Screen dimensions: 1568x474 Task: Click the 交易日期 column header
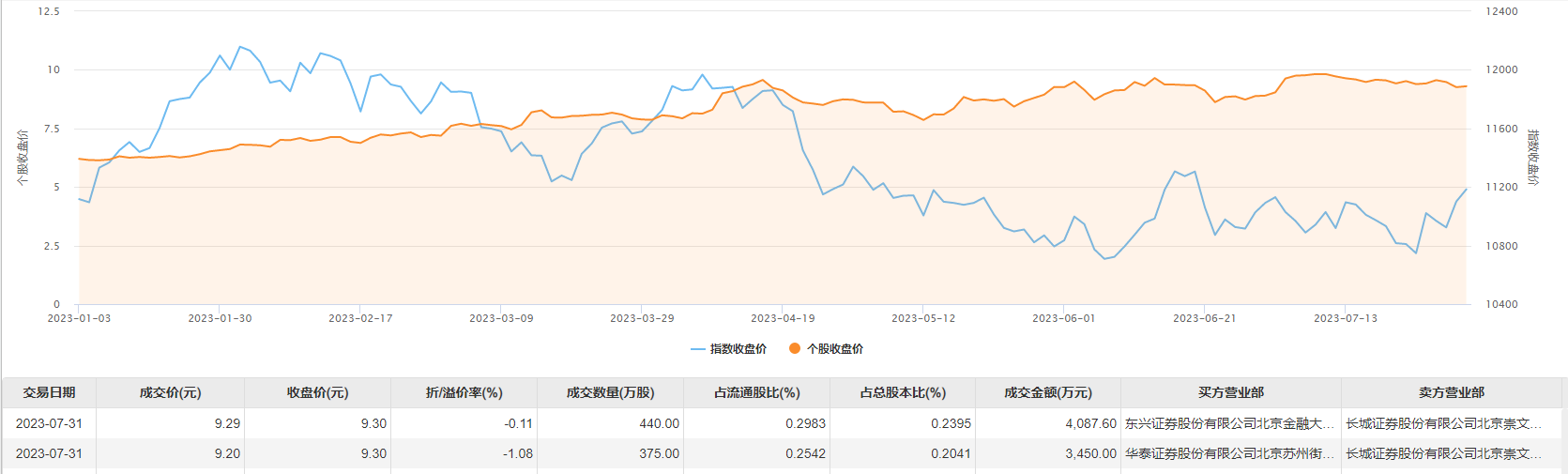point(49,393)
